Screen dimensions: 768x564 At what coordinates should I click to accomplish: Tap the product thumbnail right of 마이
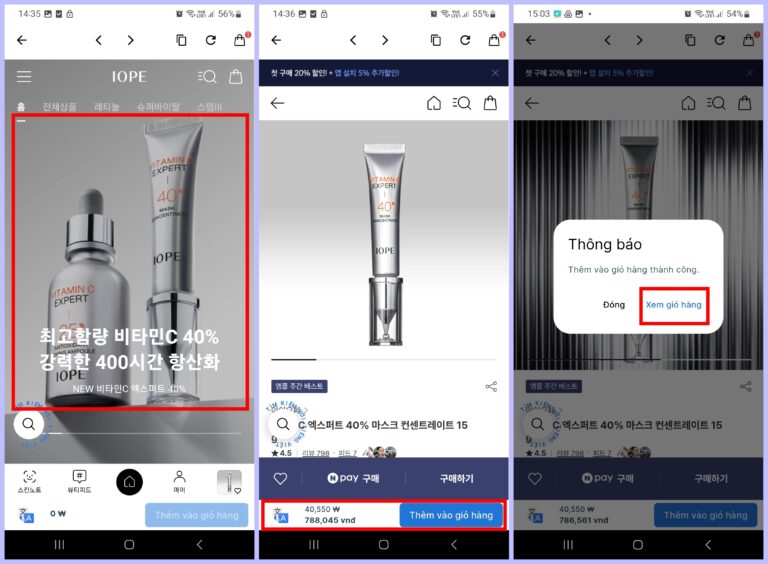point(229,482)
